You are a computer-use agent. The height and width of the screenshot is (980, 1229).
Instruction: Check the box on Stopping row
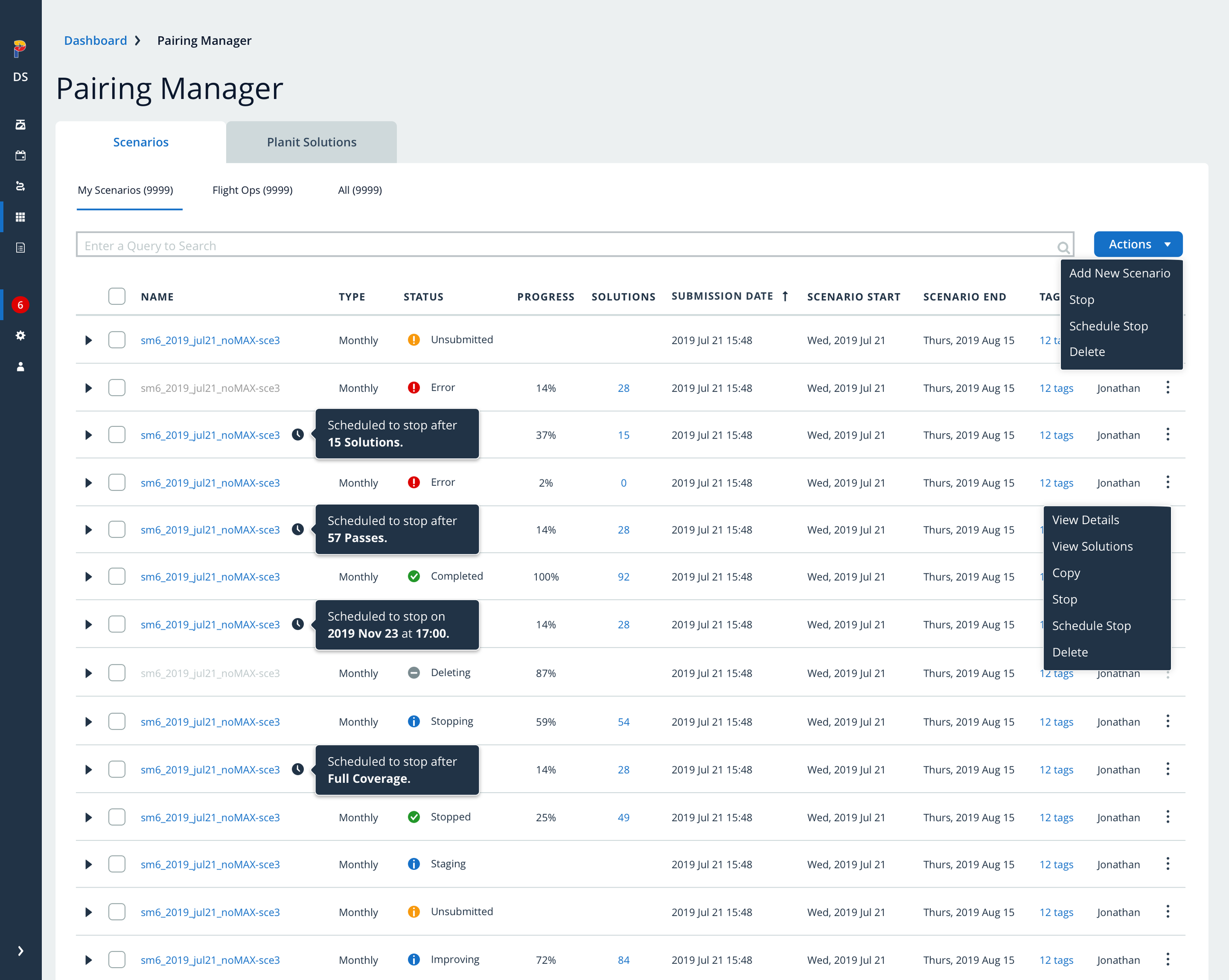(x=117, y=721)
